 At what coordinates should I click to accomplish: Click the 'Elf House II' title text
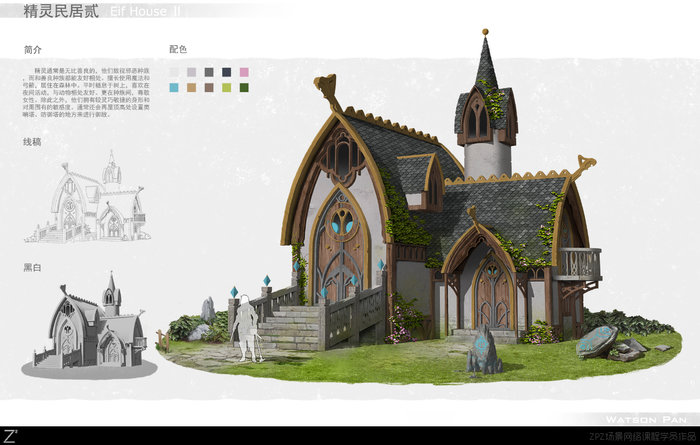point(145,10)
